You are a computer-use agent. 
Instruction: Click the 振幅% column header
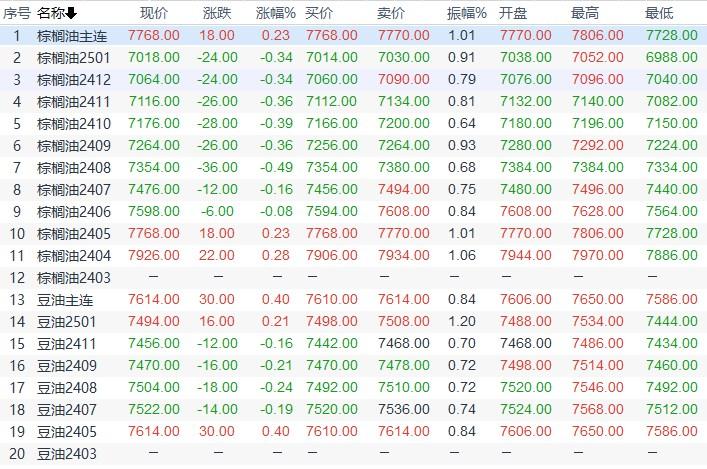click(467, 13)
